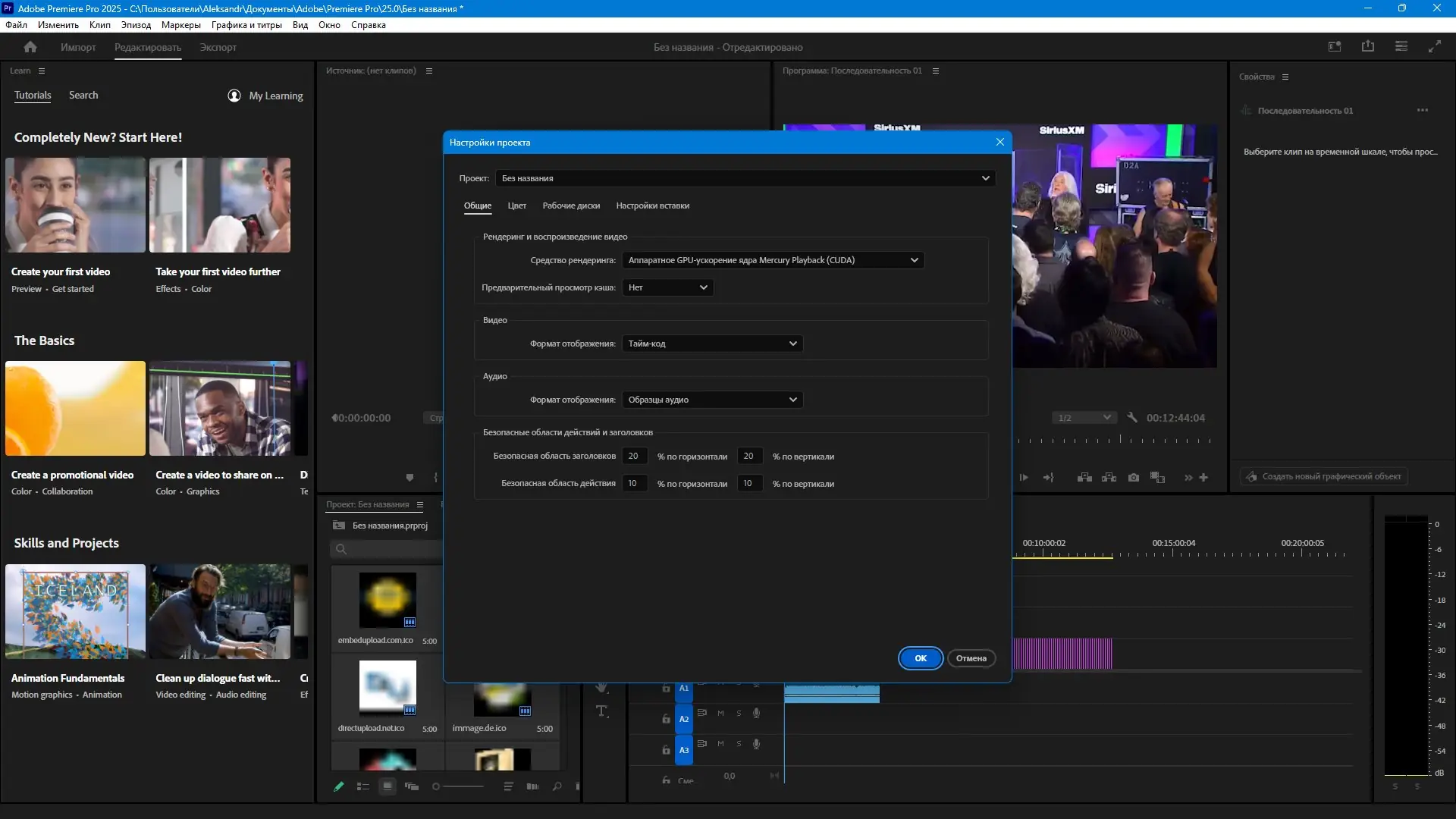Switch project panel to freeform view
Image resolution: width=1456 pixels, height=819 pixels.
click(412, 787)
